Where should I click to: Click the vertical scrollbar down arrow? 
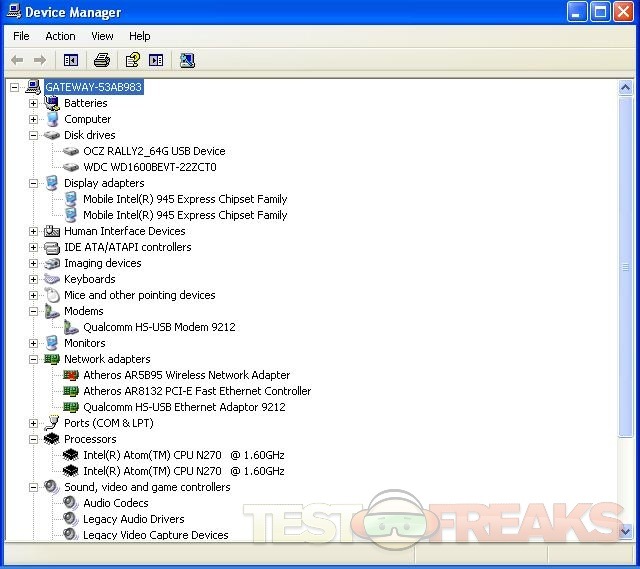pyautogui.click(x=626, y=533)
